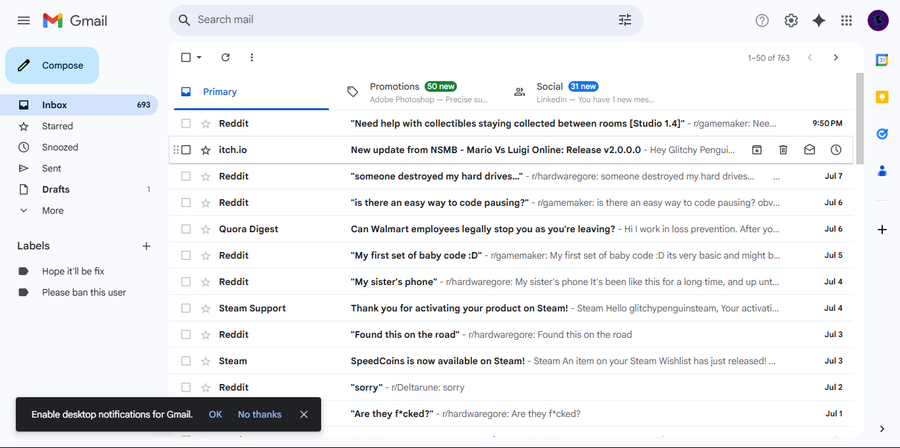Open Google Calendar side panel icon

click(882, 60)
